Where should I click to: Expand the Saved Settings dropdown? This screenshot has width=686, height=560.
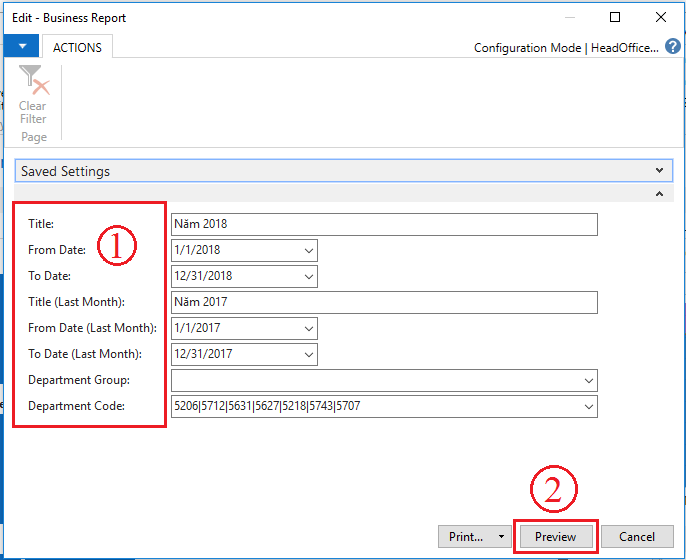point(657,171)
